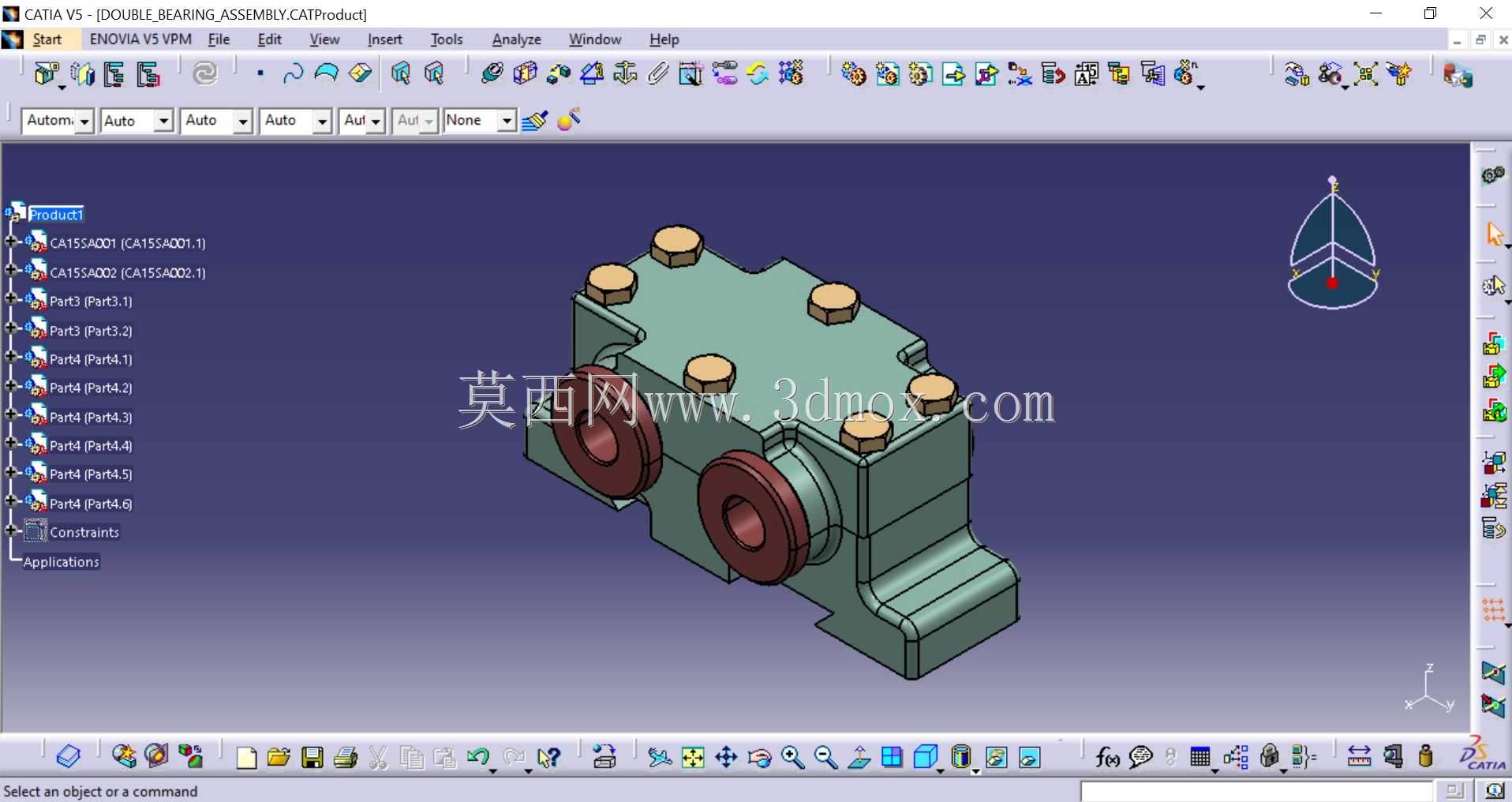Select Product1 root in tree
Image resolution: width=1512 pixels, height=802 pixels.
click(x=56, y=215)
